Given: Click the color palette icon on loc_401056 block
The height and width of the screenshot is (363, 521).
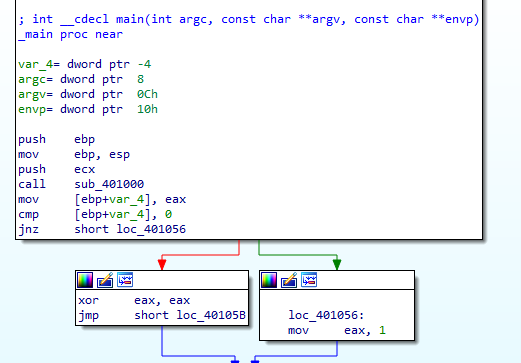Looking at the screenshot, I should 269,280.
